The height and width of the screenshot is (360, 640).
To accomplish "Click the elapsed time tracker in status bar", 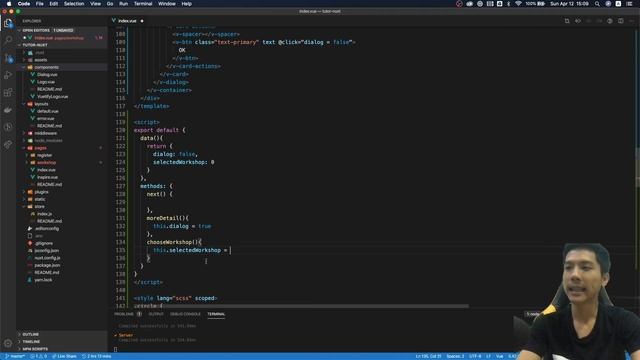I will (96, 356).
